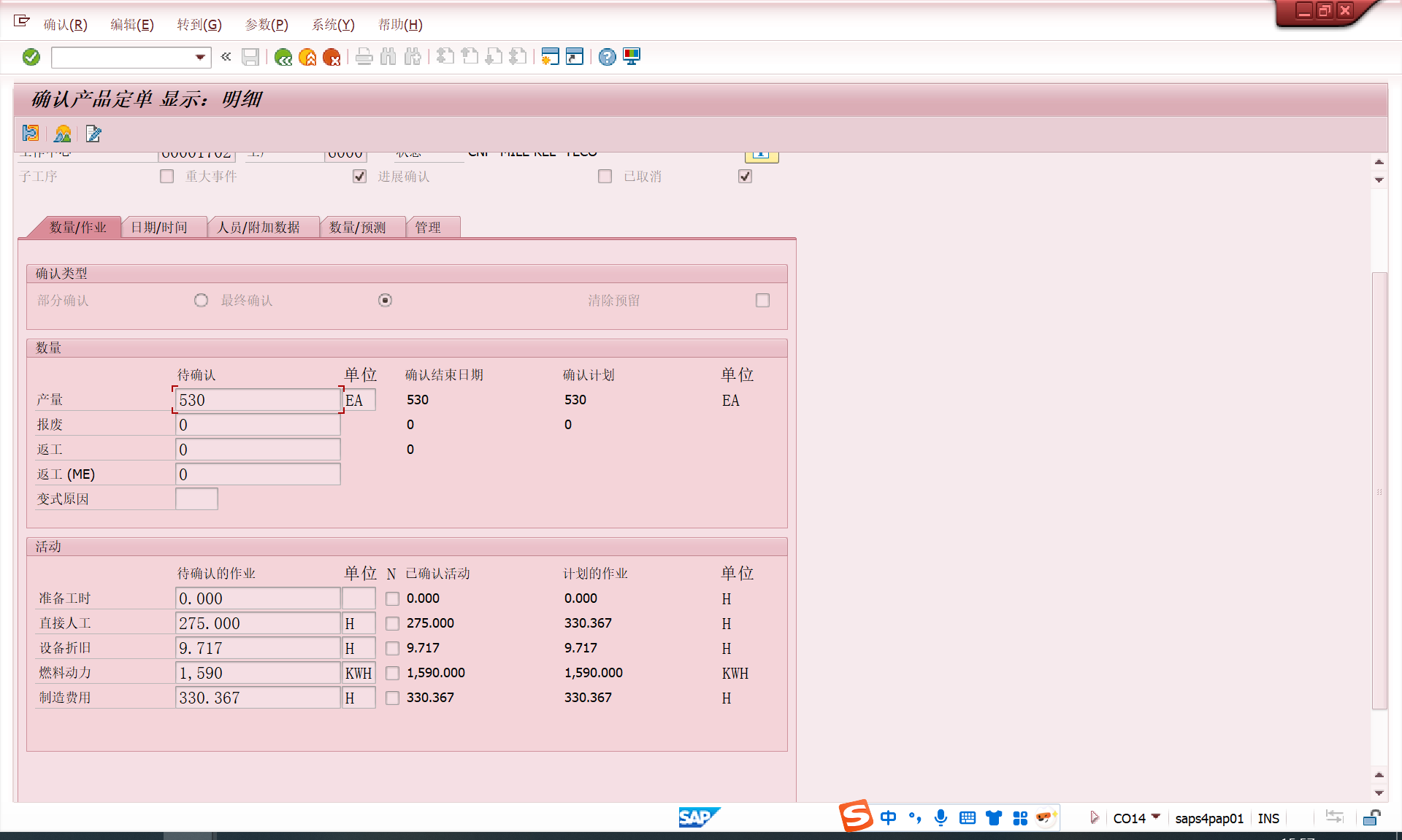Toggle checkbox next to 准备工时 activity
This screenshot has width=1402, height=840.
tap(392, 598)
